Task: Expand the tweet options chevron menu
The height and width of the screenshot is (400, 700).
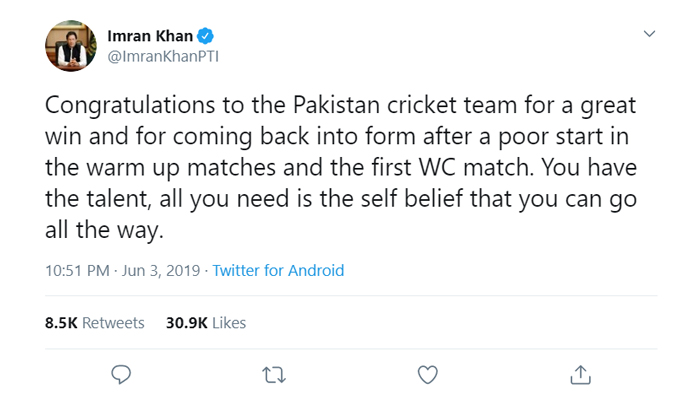Action: tap(649, 33)
